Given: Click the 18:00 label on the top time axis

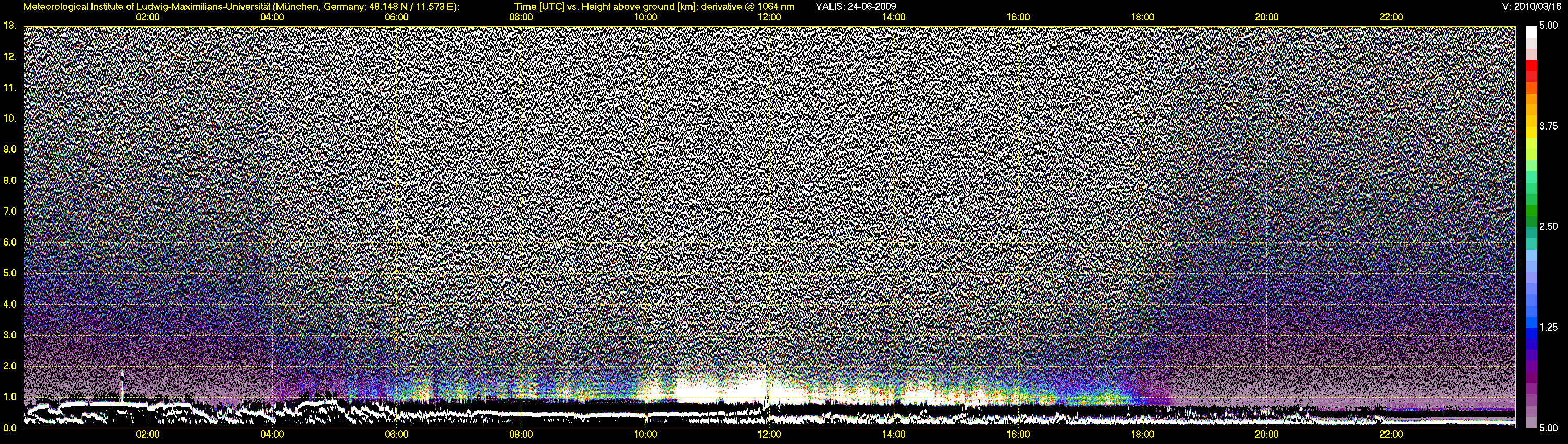Looking at the screenshot, I should pos(1143,17).
